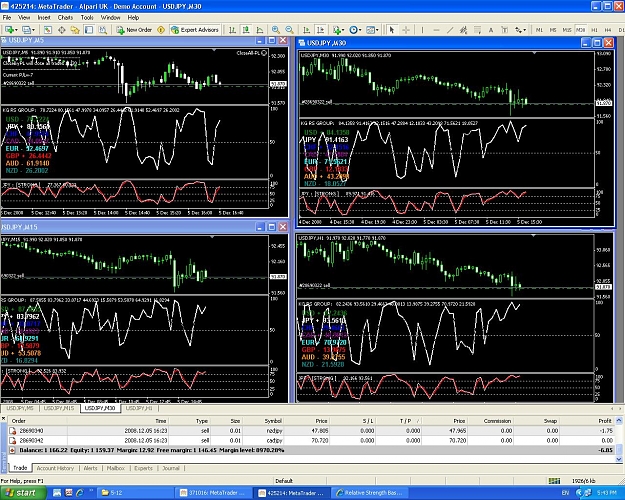Screen dimensions: 625x500
Task: Select the Equidistant Channel tool
Action: click(x=463, y=30)
